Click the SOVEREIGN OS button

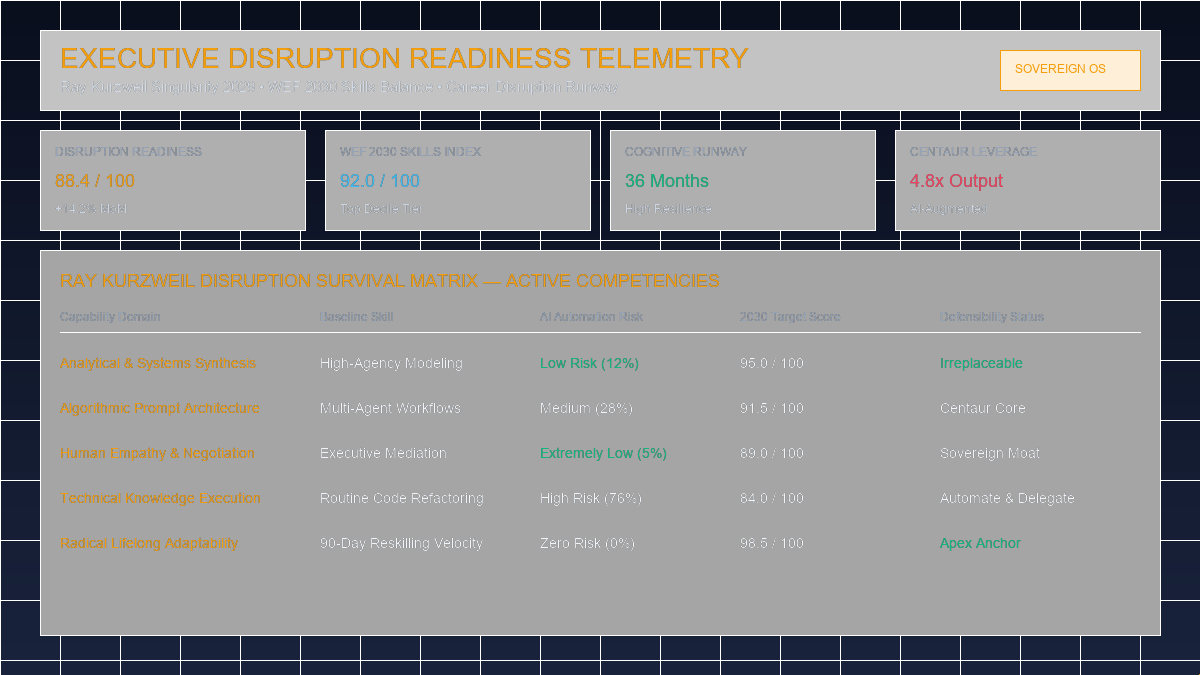click(1070, 70)
